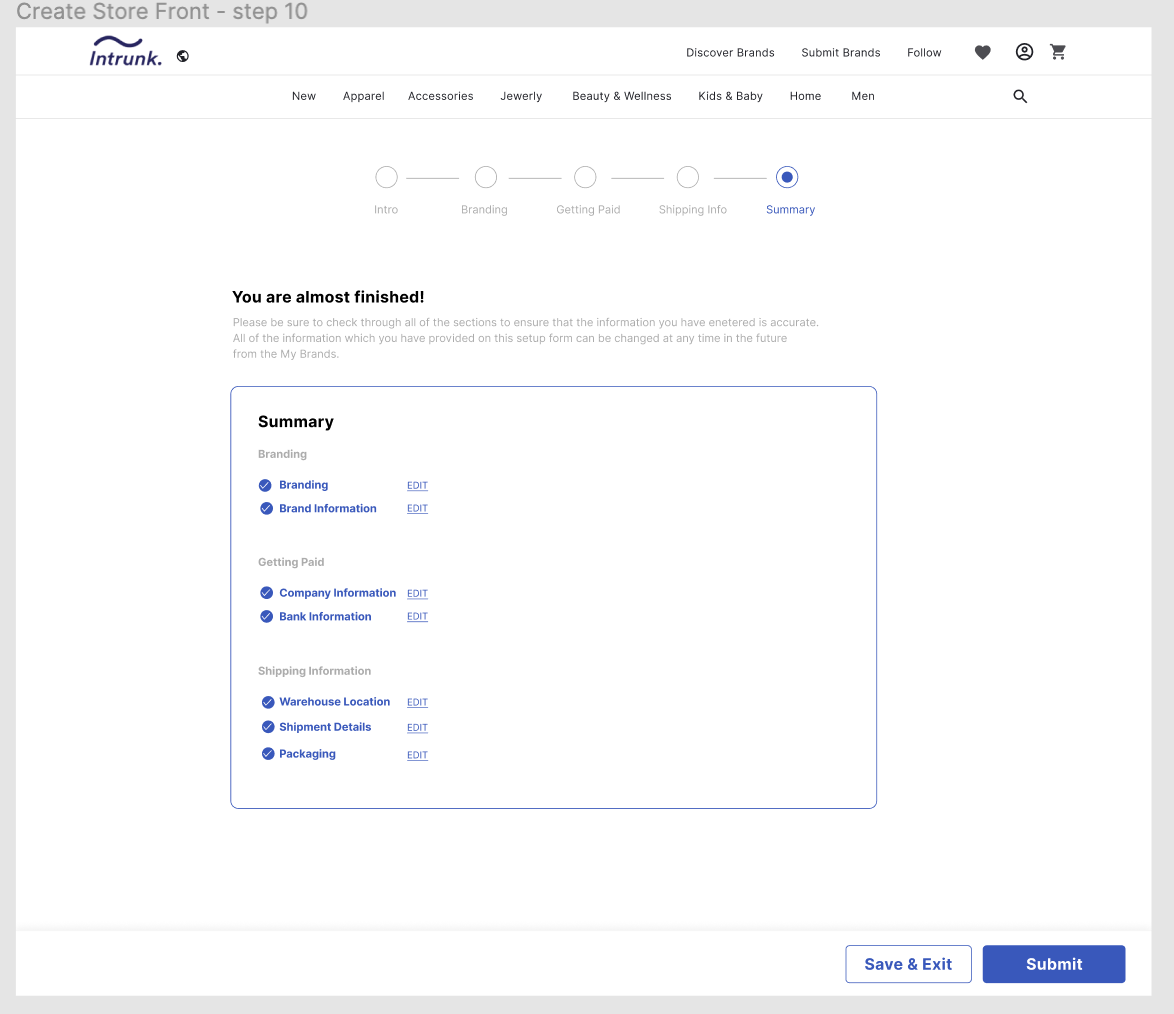The width and height of the screenshot is (1174, 1014).
Task: Click the Save & Exit button
Action: (x=908, y=964)
